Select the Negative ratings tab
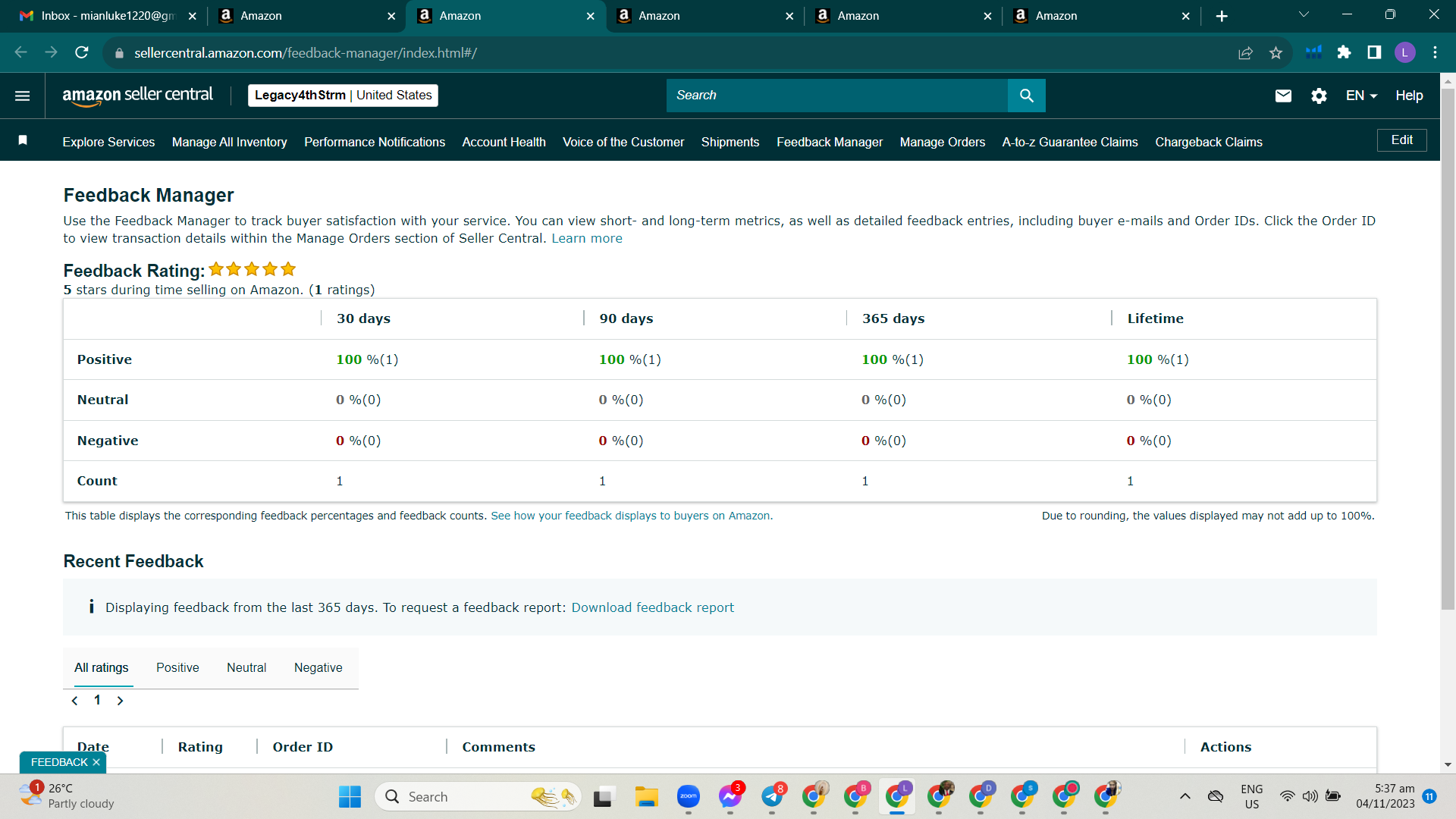The image size is (1456, 819). 318,668
